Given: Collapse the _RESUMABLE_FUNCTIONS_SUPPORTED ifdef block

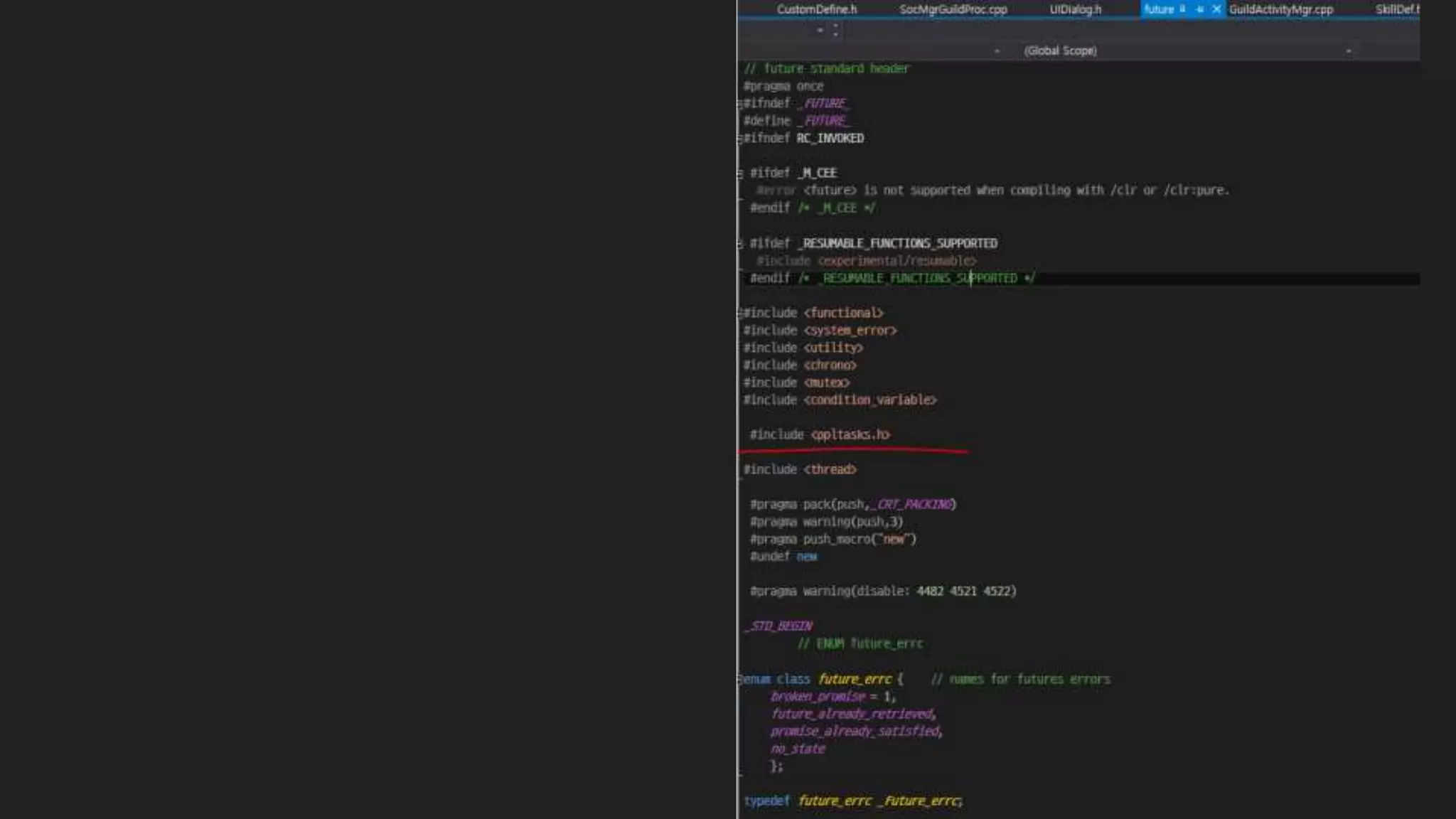Looking at the screenshot, I should click(739, 244).
